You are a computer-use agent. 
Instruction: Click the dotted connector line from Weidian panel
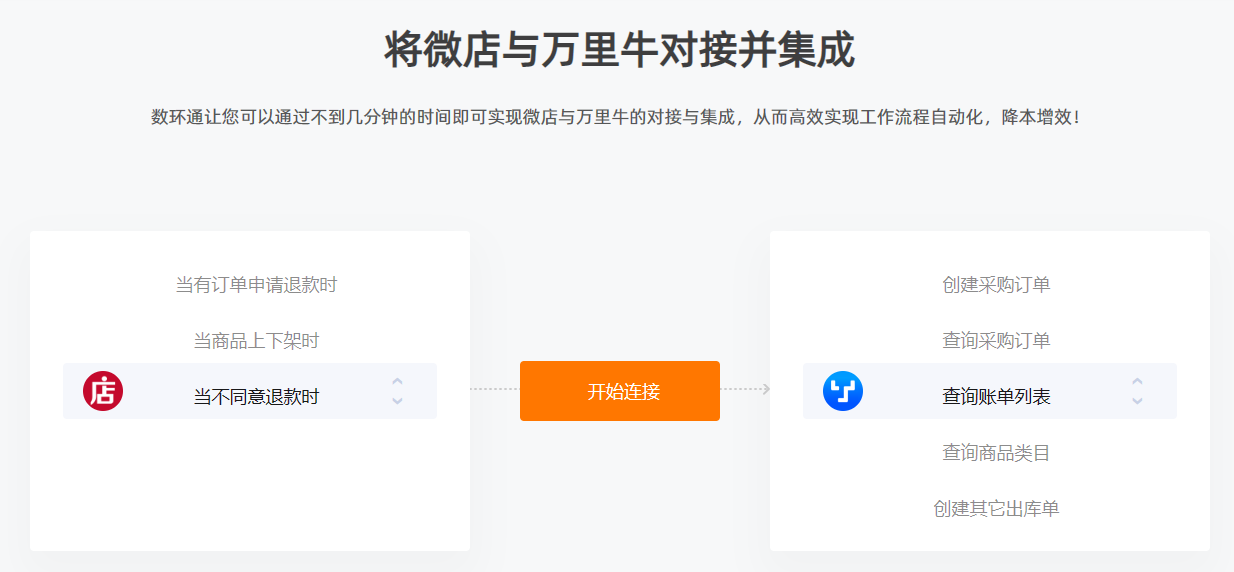tap(495, 389)
